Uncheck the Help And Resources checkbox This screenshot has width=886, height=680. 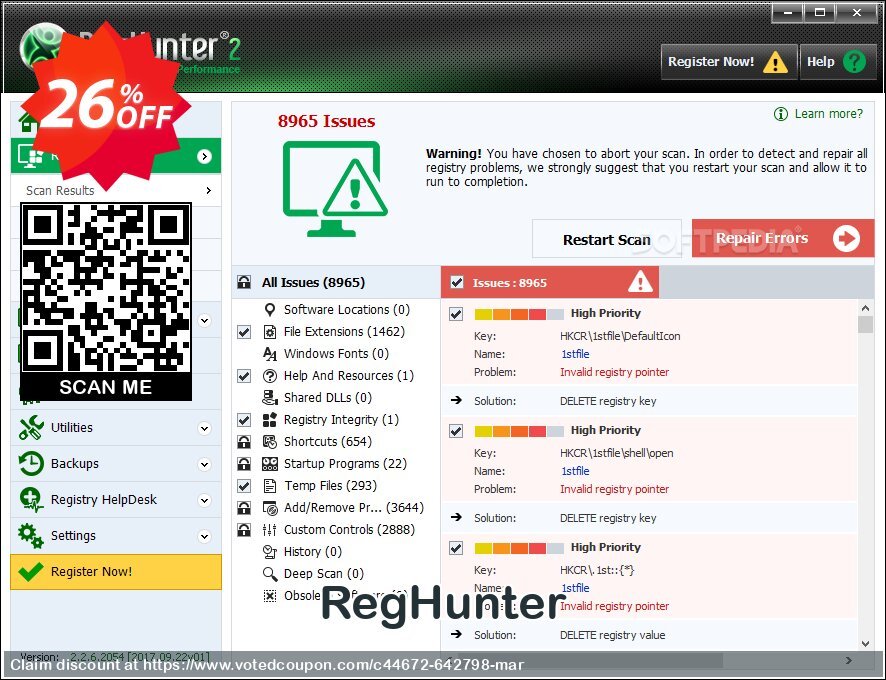[x=244, y=376]
